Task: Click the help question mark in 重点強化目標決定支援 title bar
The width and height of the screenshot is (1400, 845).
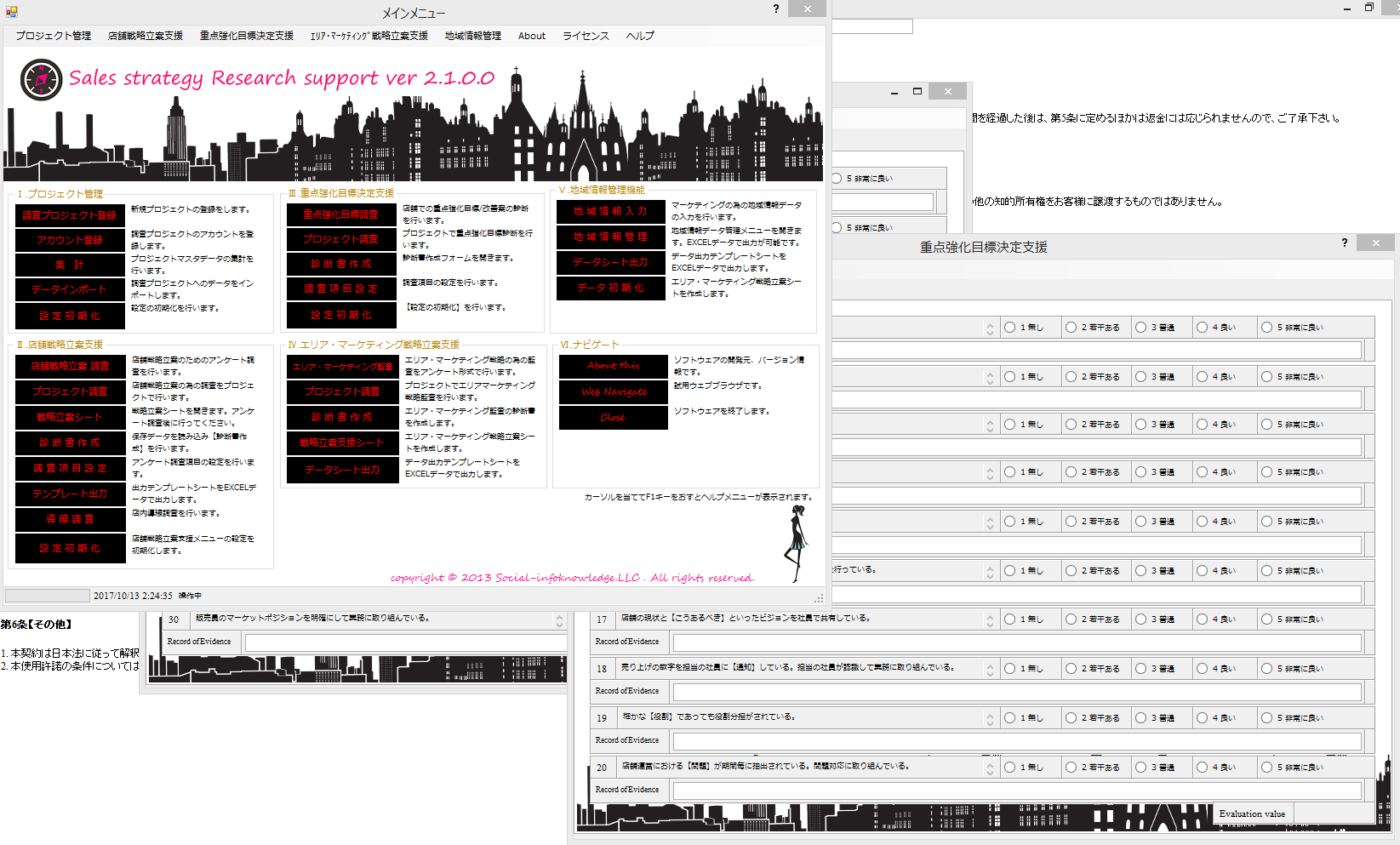Action: pos(1345,243)
